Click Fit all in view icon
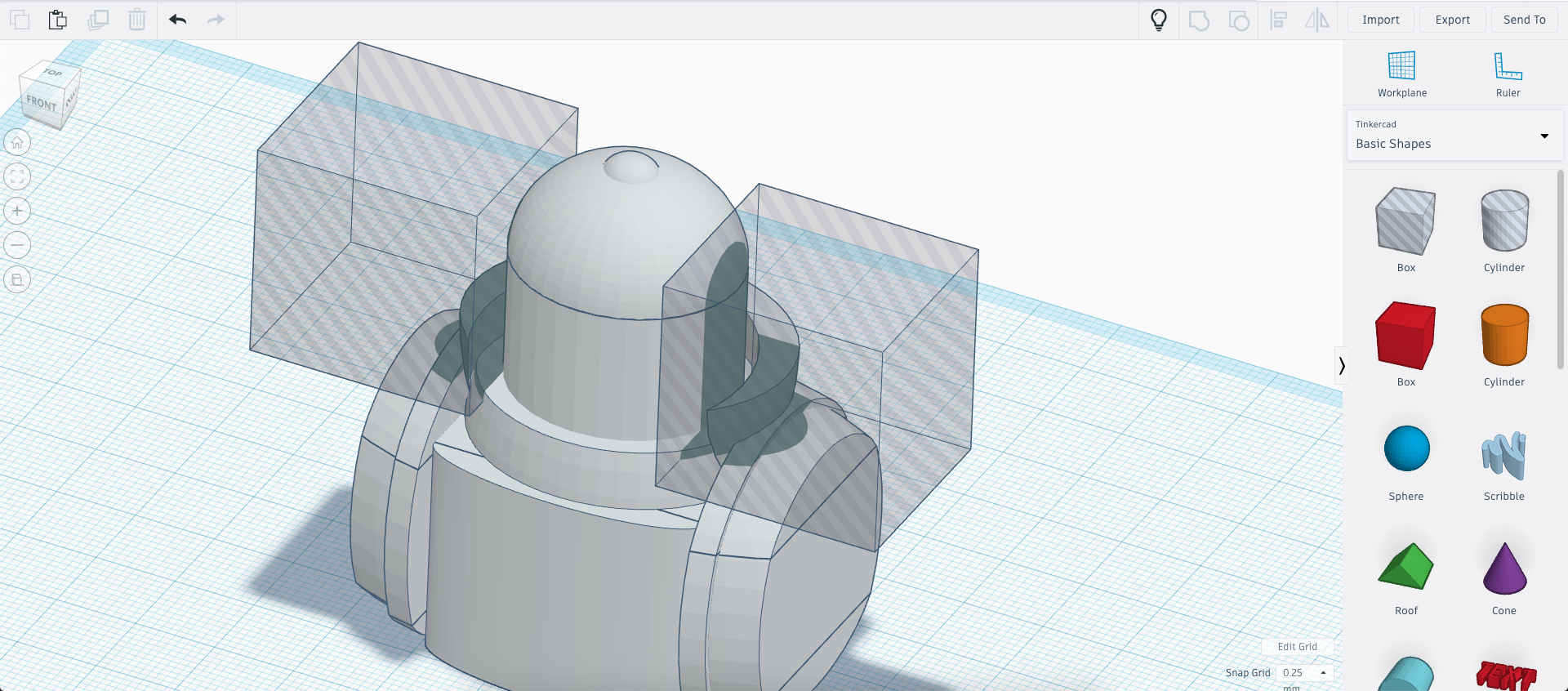 point(17,177)
